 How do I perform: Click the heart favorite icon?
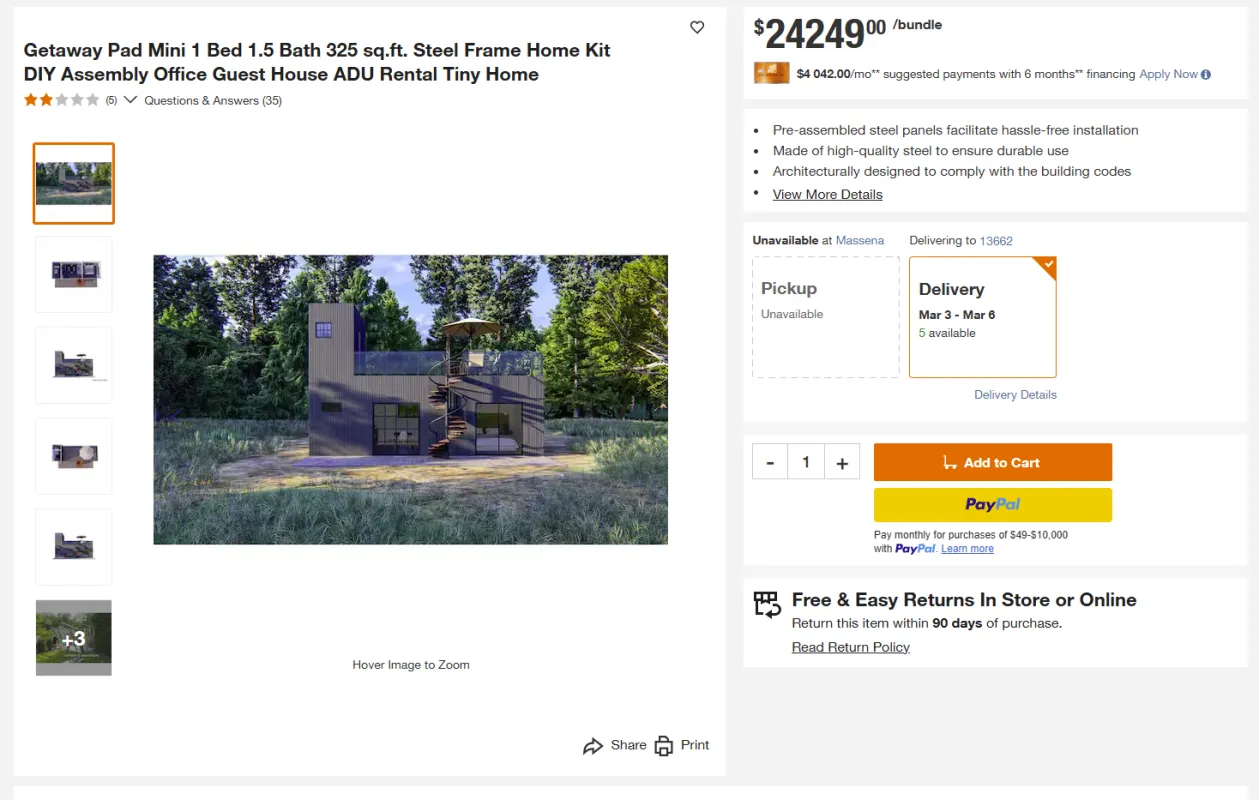point(697,28)
